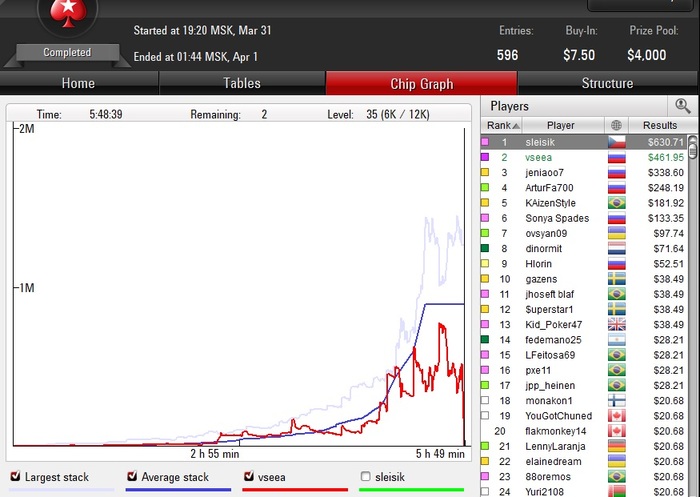Click ovsyan09's Ukraine flag icon

[x=617, y=233]
